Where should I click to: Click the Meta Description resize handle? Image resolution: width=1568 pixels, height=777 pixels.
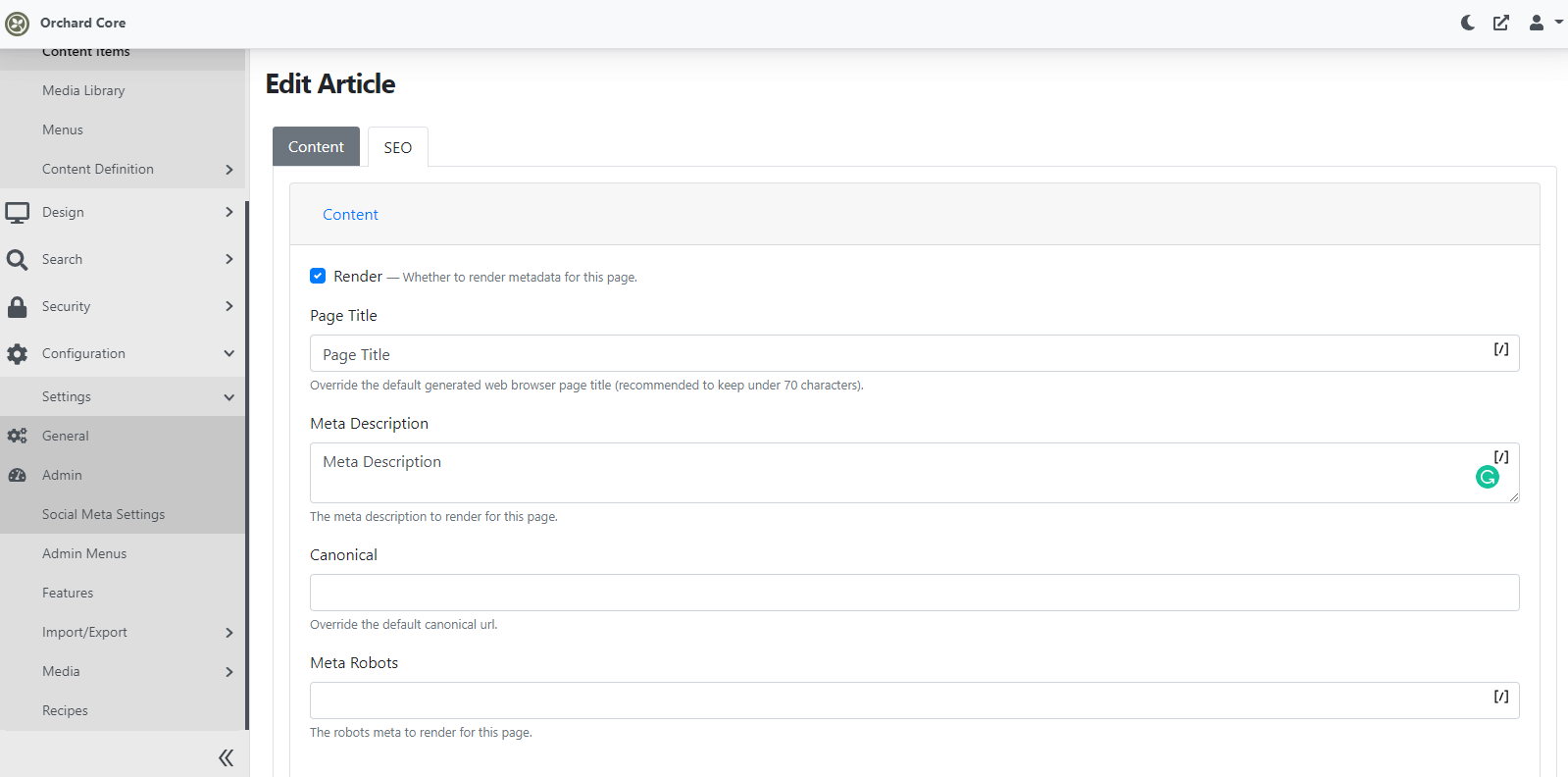pos(1513,496)
